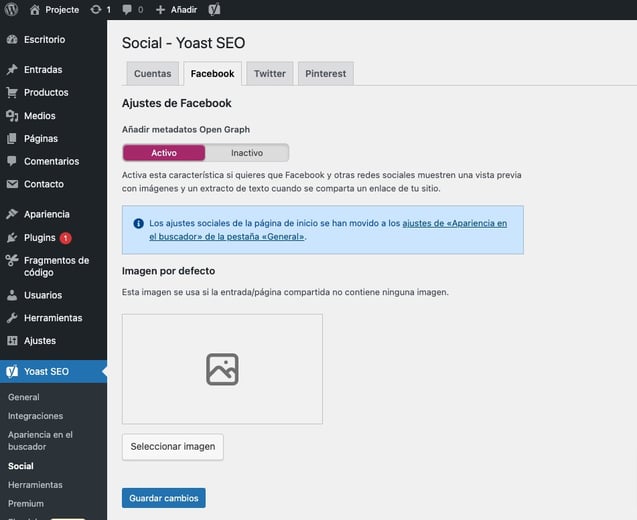Open Comentarios in the sidebar
The height and width of the screenshot is (520, 637).
point(53,161)
